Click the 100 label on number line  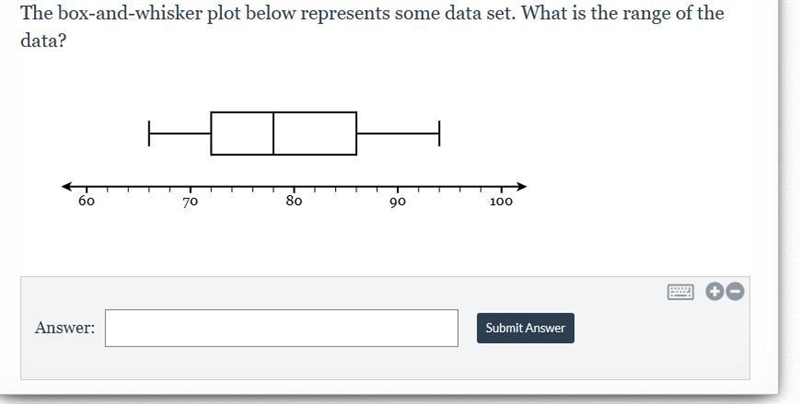point(501,201)
